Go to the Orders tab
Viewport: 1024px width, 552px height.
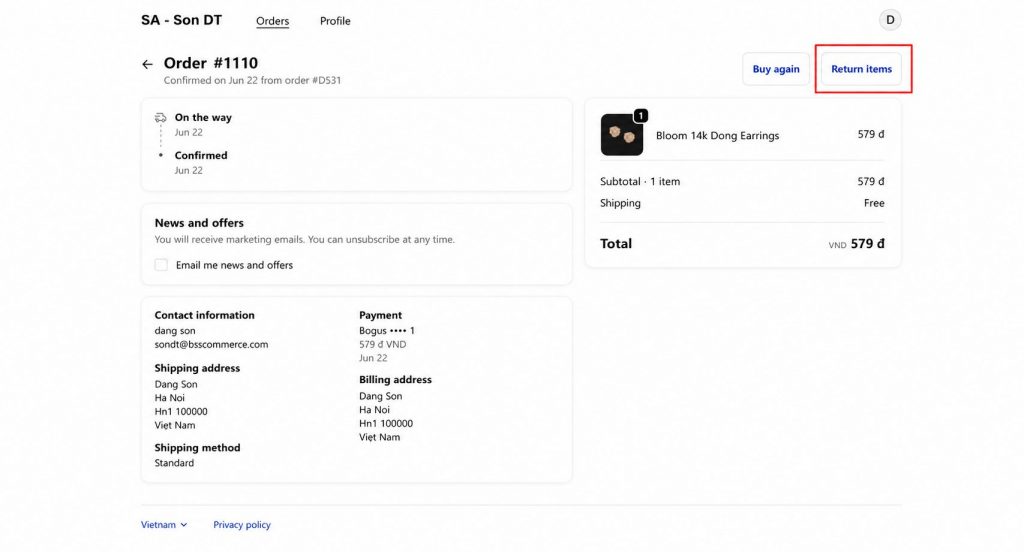272,21
